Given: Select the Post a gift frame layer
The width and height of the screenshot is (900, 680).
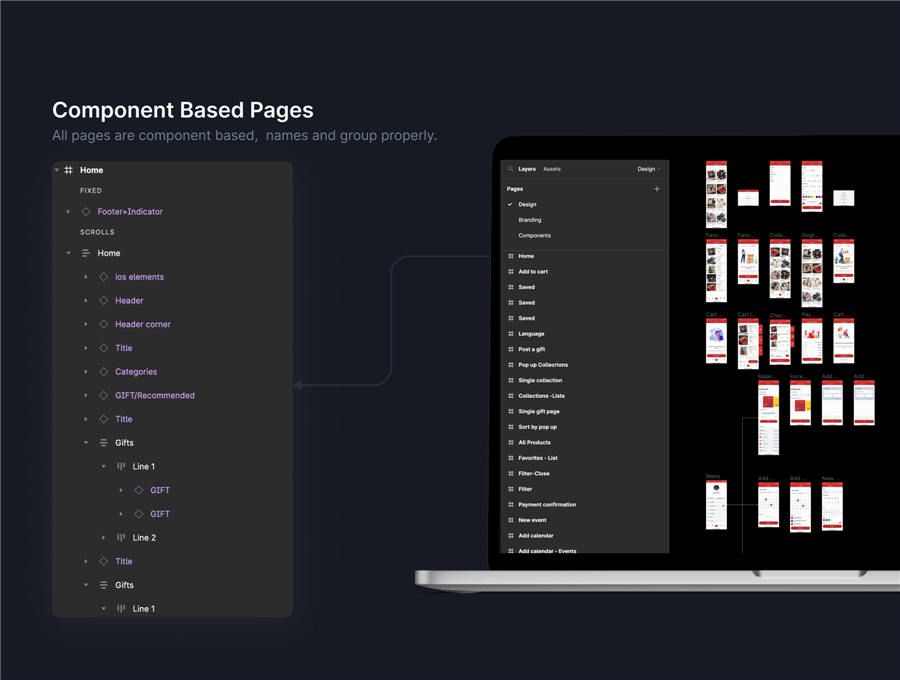Looking at the screenshot, I should coord(532,349).
